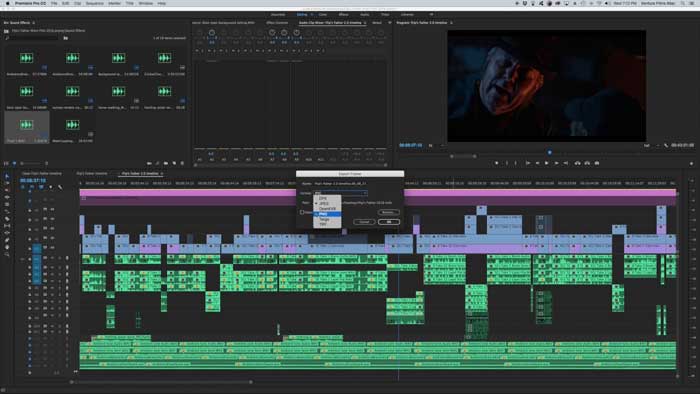Open timeline wrench display settings
Screen dimensions: 700x394
[x=60, y=187]
